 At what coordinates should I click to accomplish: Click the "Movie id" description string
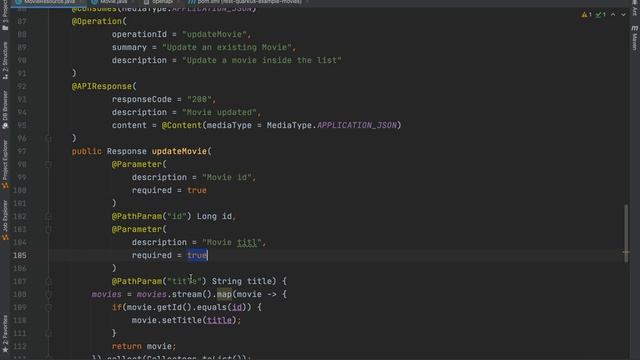(x=227, y=178)
